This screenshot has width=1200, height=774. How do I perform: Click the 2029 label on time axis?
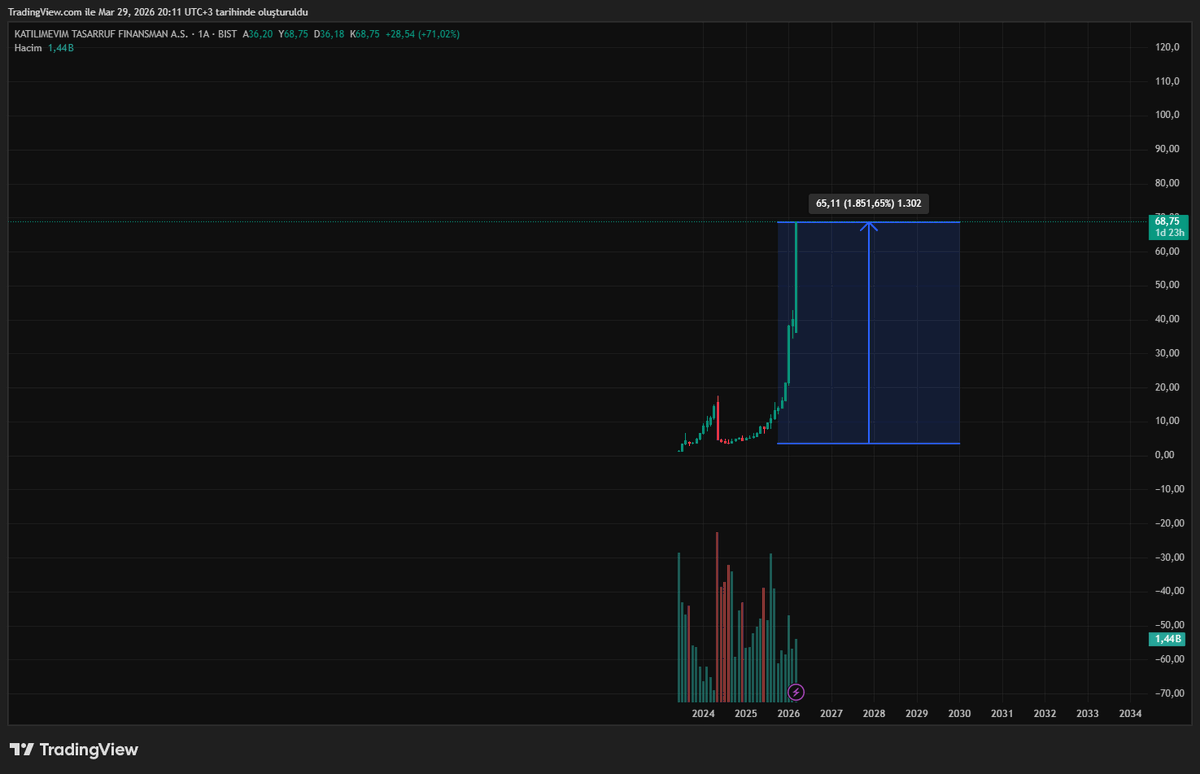click(917, 714)
